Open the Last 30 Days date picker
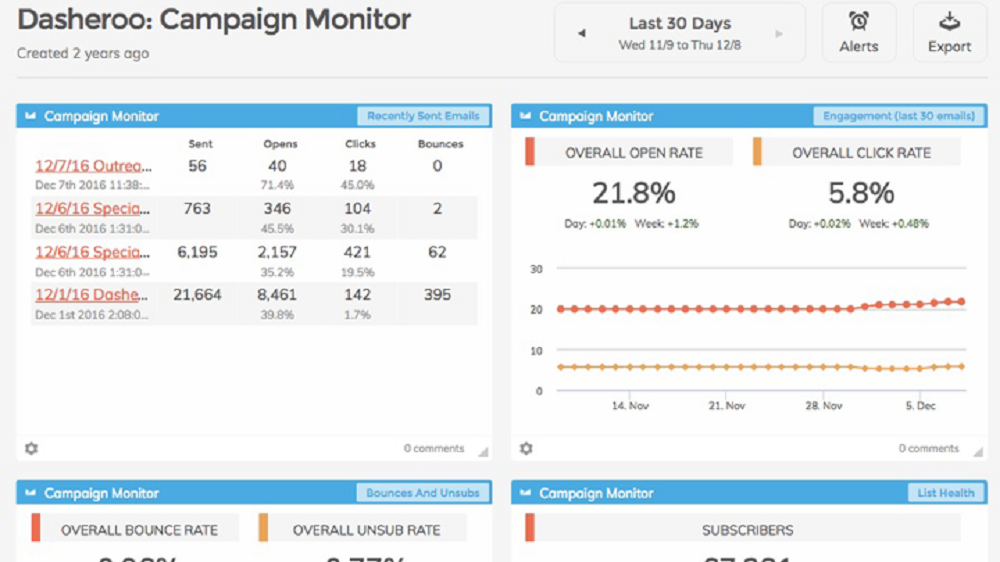Image resolution: width=1000 pixels, height=562 pixels. (x=680, y=33)
